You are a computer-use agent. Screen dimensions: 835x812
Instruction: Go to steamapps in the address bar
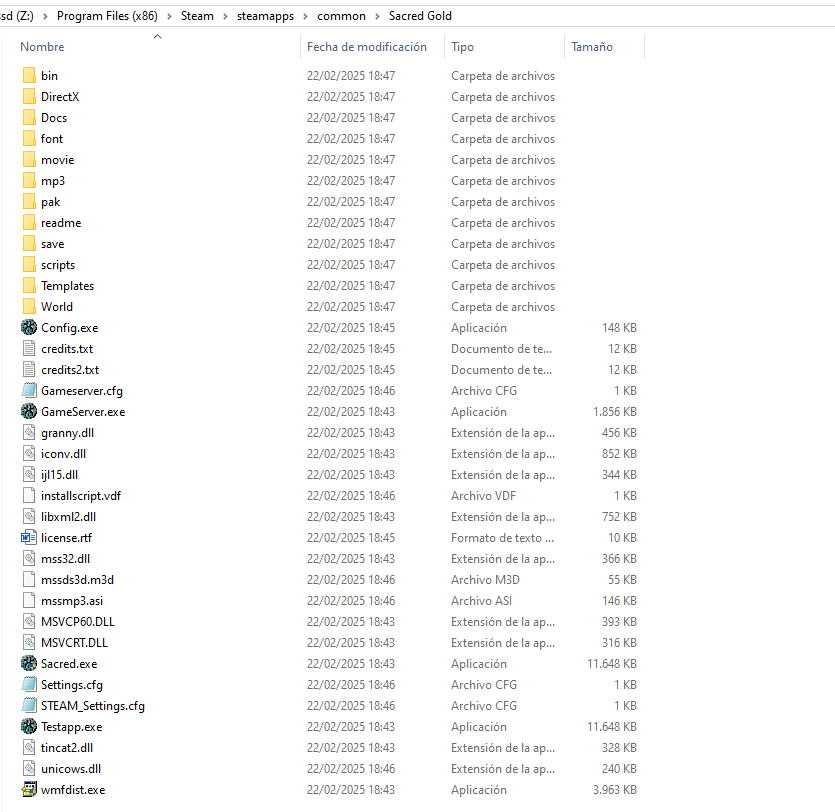[x=265, y=16]
